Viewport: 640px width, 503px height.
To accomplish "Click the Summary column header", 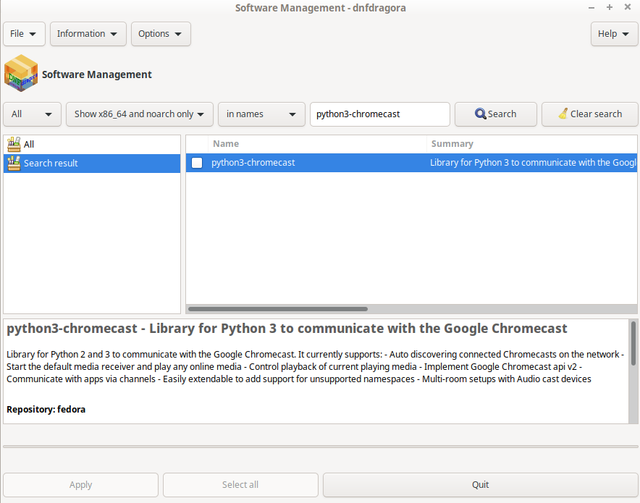I will coord(531,144).
